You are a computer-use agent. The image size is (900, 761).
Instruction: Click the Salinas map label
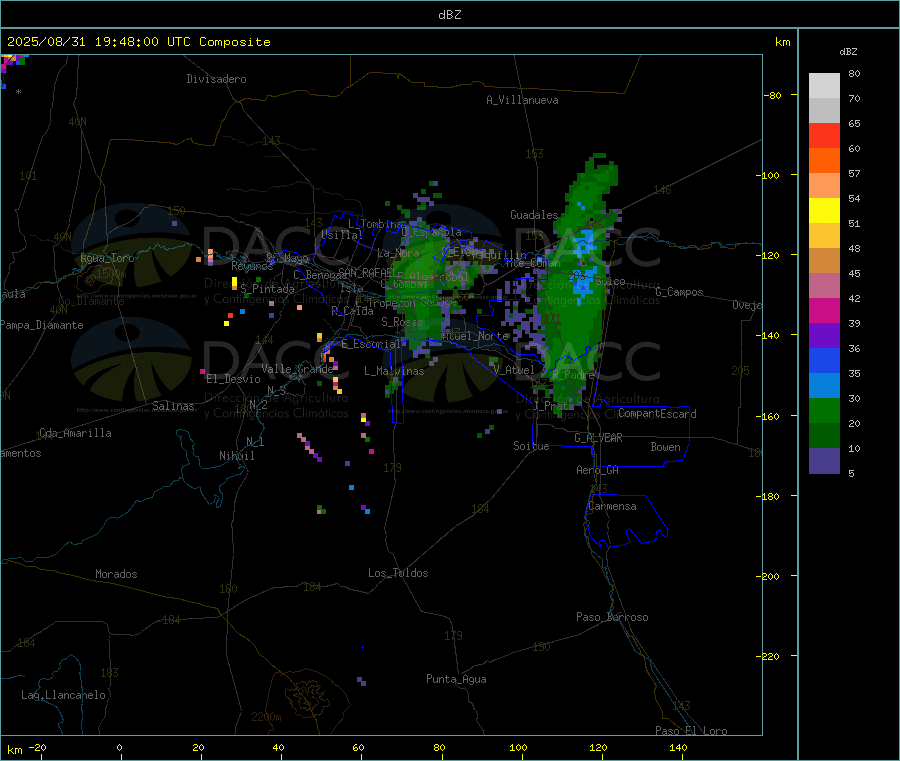click(x=173, y=406)
